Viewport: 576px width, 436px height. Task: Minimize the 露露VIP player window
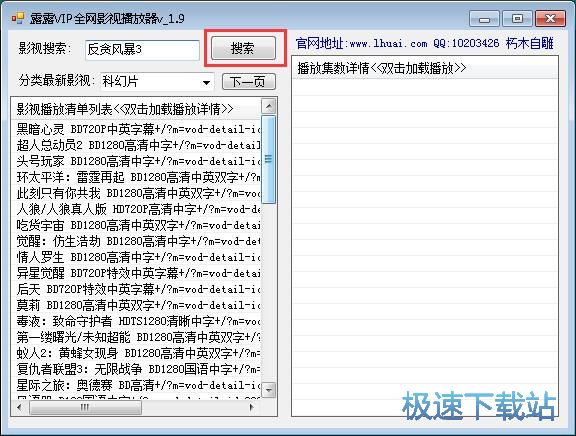pyautogui.click(x=484, y=18)
